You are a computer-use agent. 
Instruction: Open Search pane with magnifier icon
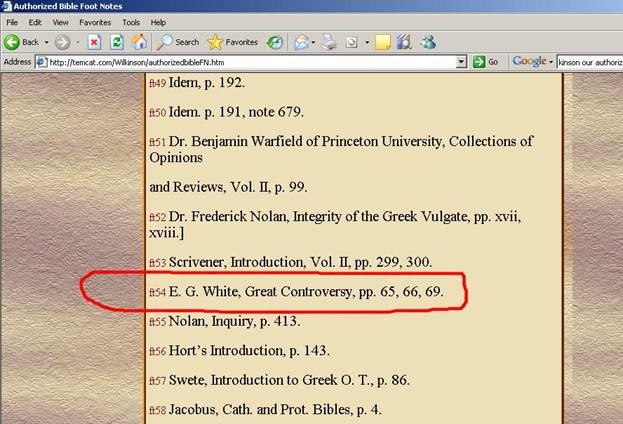(178, 42)
